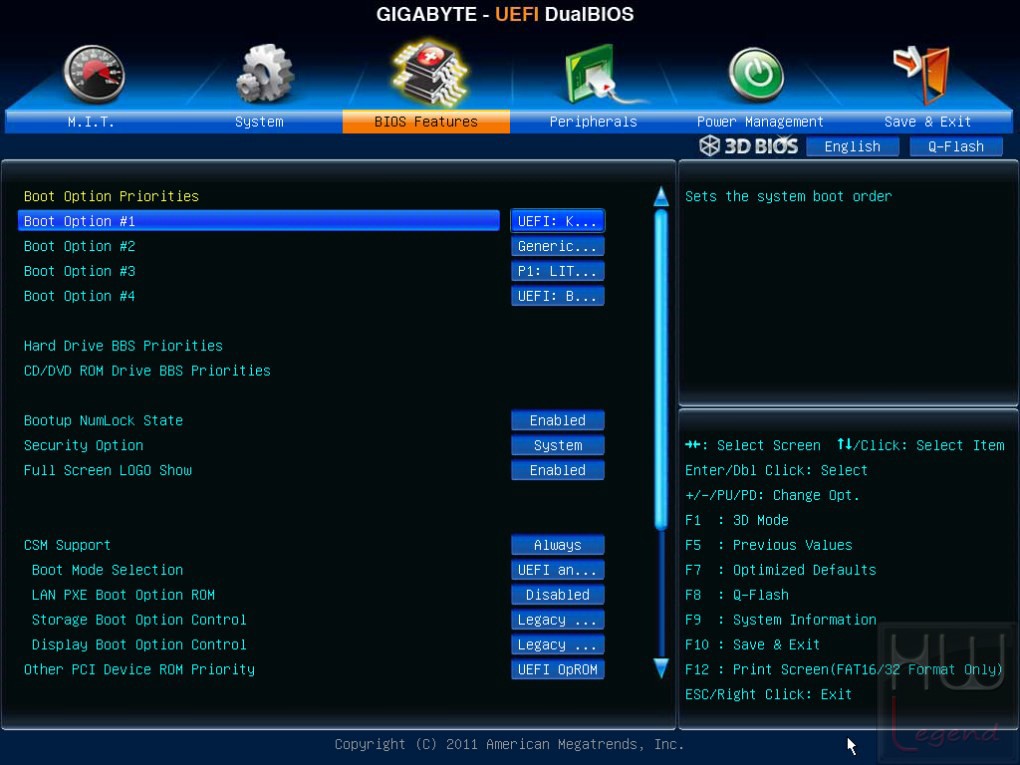The width and height of the screenshot is (1020, 765).
Task: Open CD/DVD ROM Drive BBS Priorities submenu
Action: tap(147, 371)
